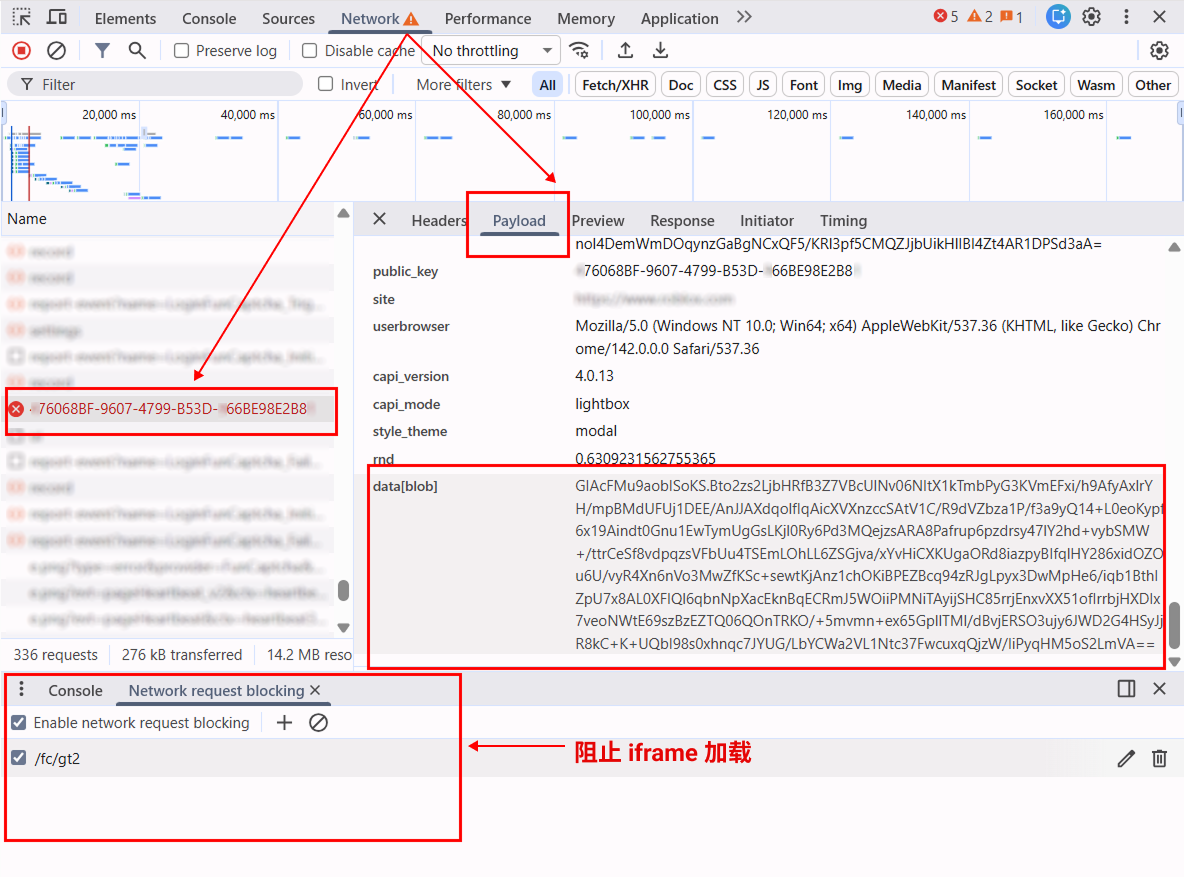Open the hidden panels chevron menu
This screenshot has height=877, width=1184.
(x=742, y=17)
